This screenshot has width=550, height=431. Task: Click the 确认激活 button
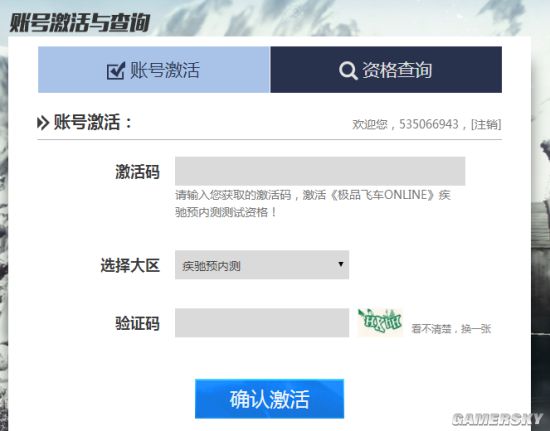click(269, 399)
